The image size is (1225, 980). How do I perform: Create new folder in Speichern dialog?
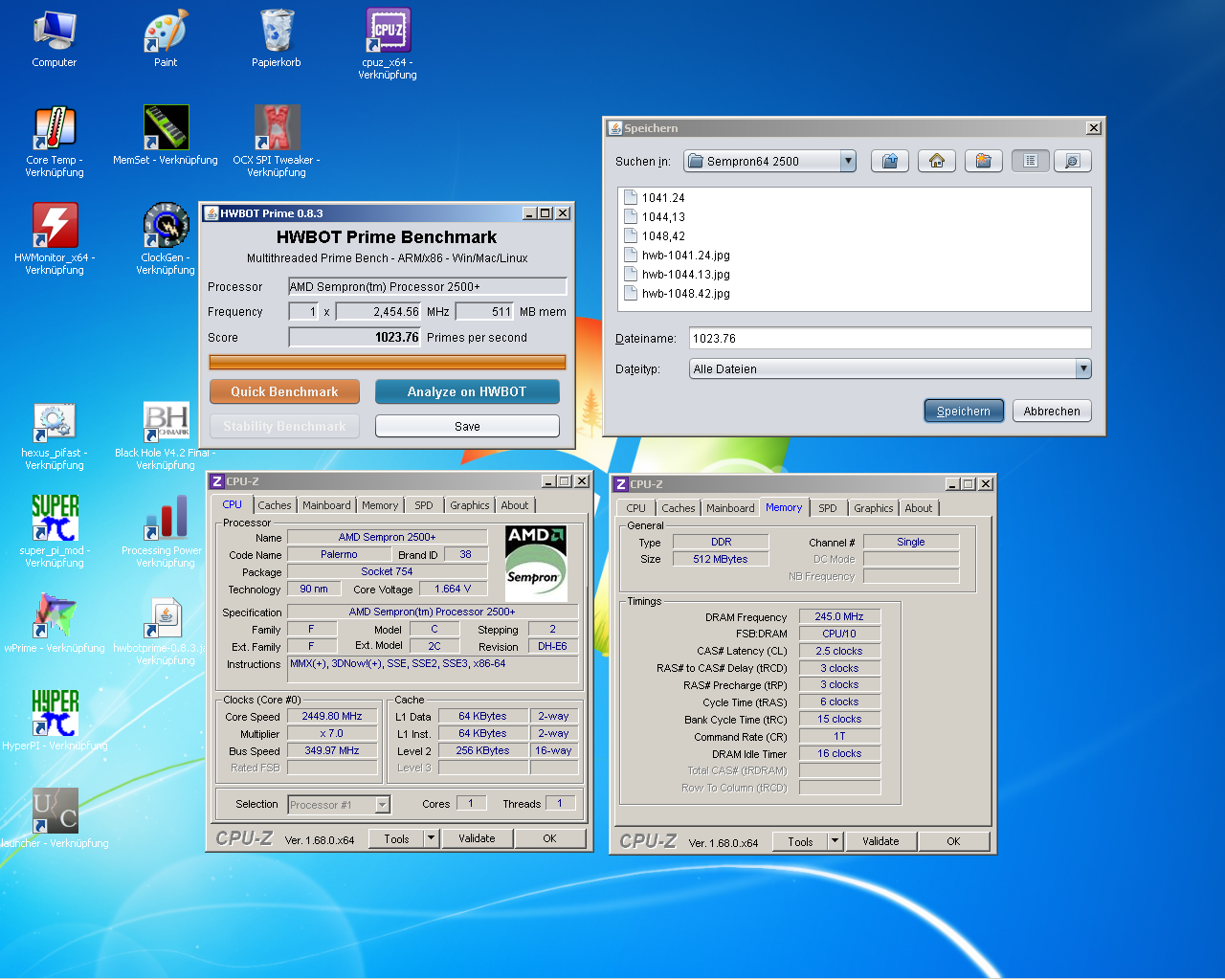(x=984, y=161)
